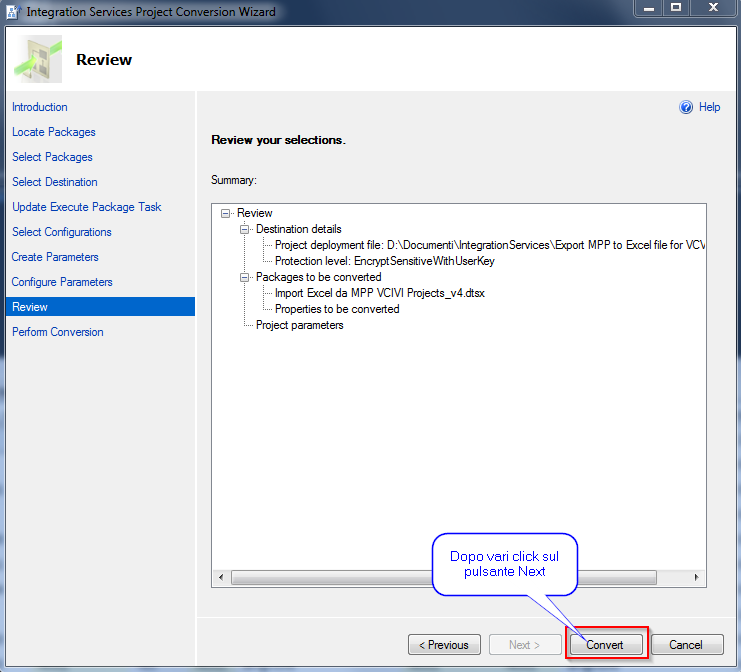Minimize the Conversion Wizard window
741x672 pixels.
[649, 8]
